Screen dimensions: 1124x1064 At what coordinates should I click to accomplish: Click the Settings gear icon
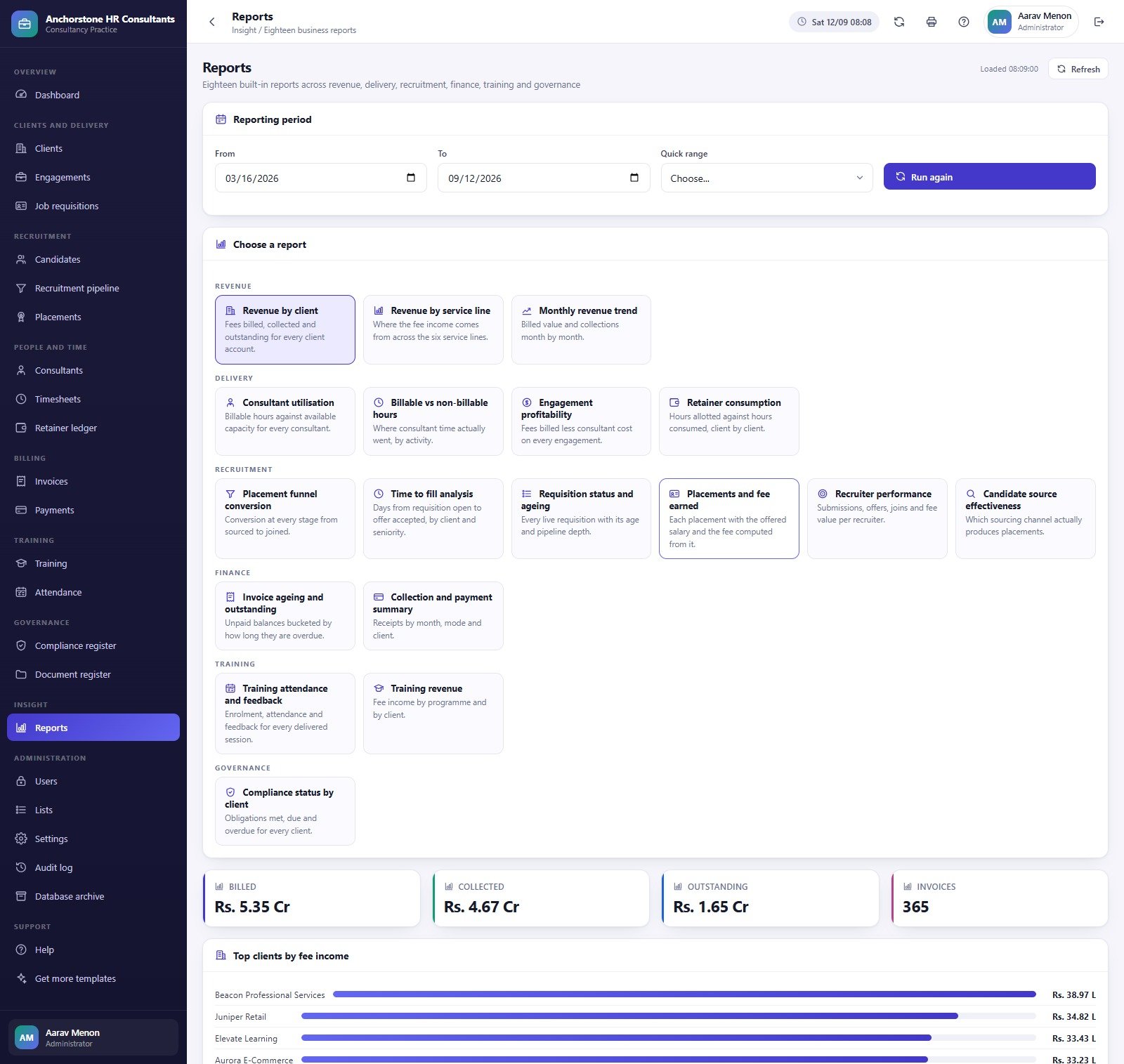(x=21, y=839)
